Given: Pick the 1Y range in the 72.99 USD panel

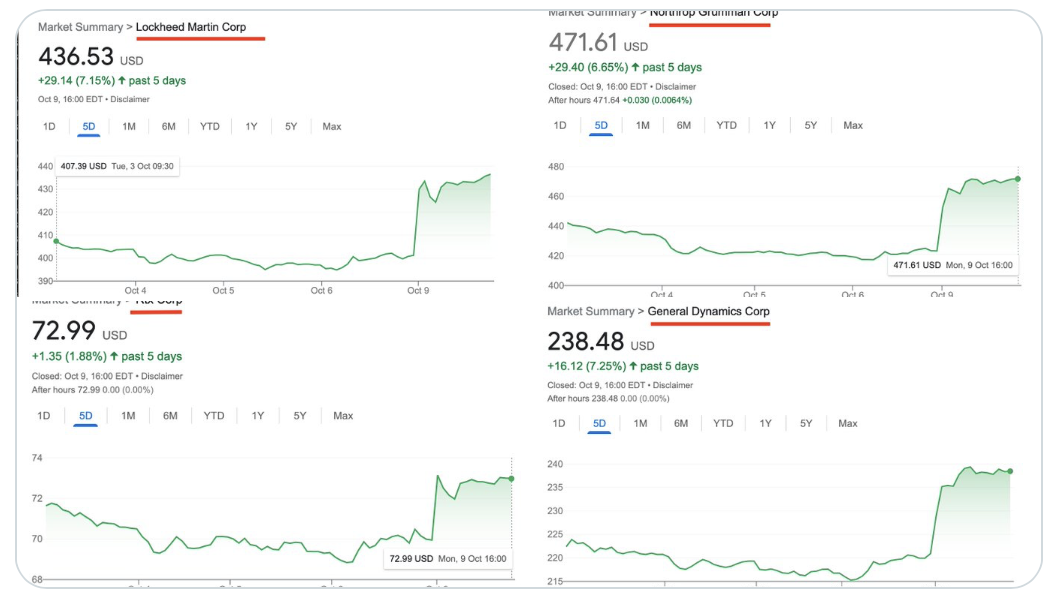Looking at the screenshot, I should click(258, 415).
